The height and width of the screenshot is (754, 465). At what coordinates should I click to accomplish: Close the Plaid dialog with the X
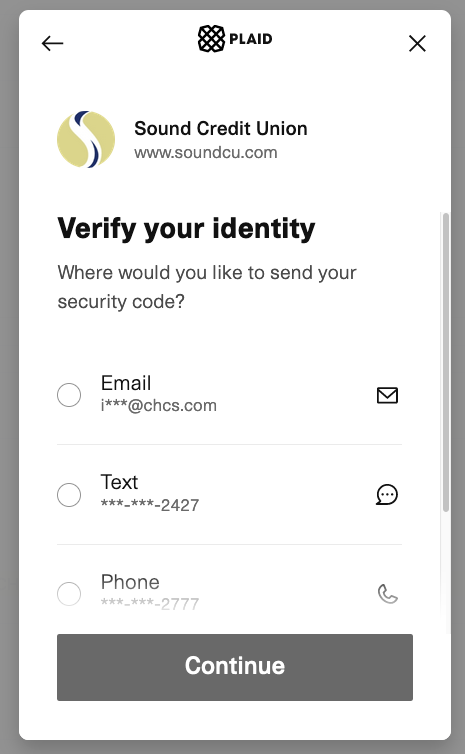click(x=417, y=43)
